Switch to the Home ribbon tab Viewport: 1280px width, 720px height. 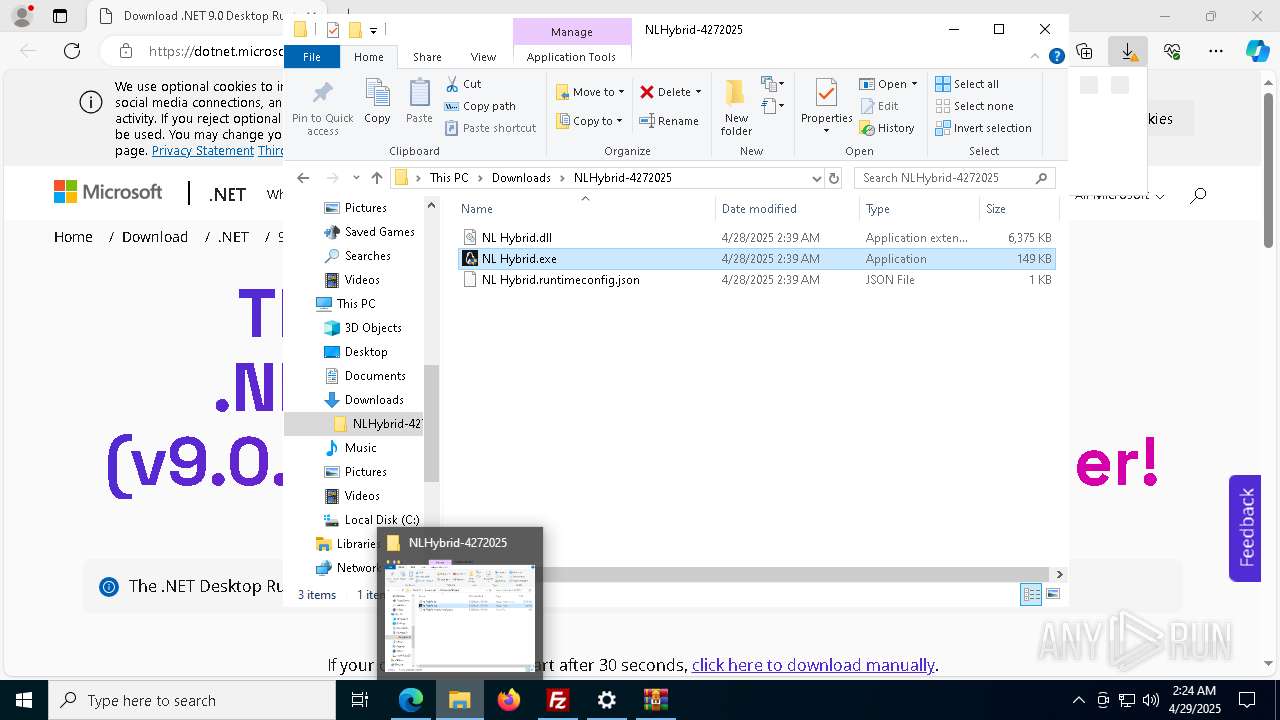coord(368,57)
